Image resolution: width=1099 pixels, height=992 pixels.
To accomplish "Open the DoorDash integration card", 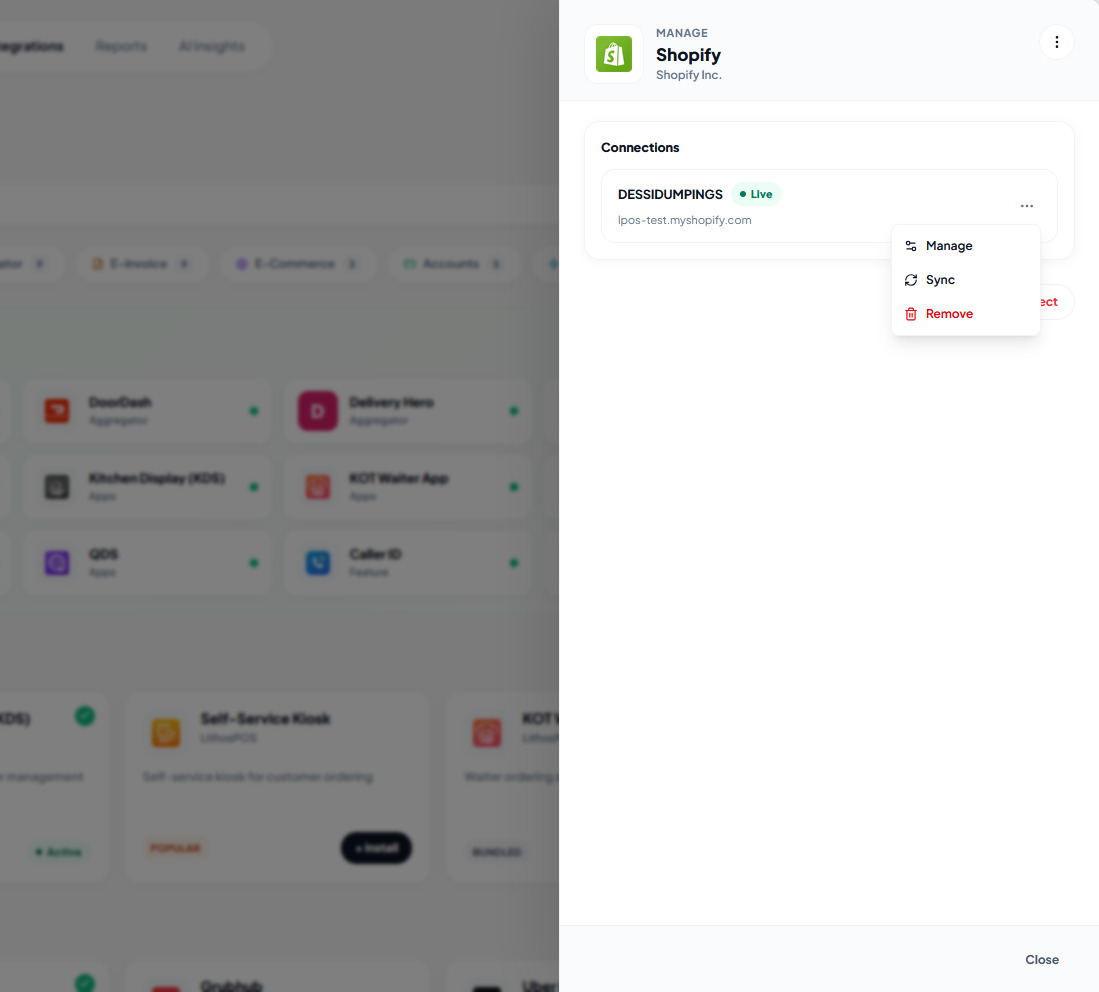I will (147, 411).
